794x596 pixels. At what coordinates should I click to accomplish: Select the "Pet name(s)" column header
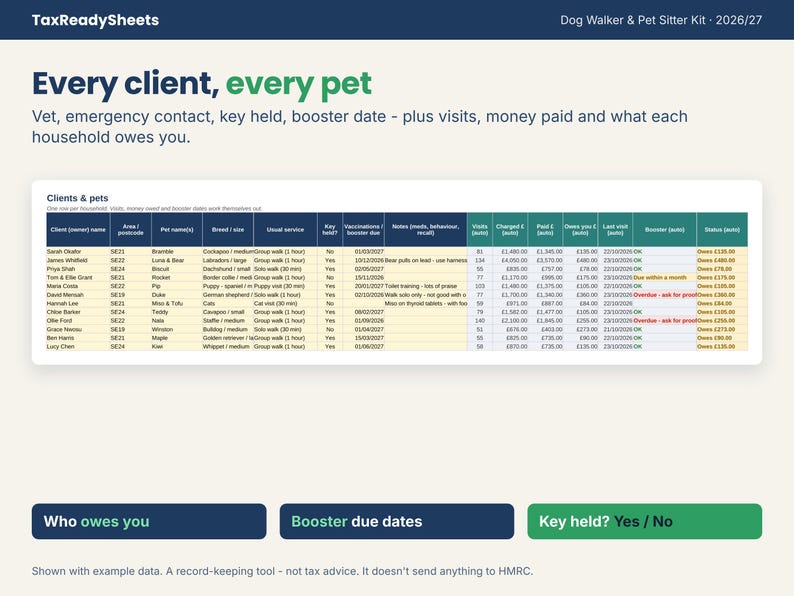point(177,229)
